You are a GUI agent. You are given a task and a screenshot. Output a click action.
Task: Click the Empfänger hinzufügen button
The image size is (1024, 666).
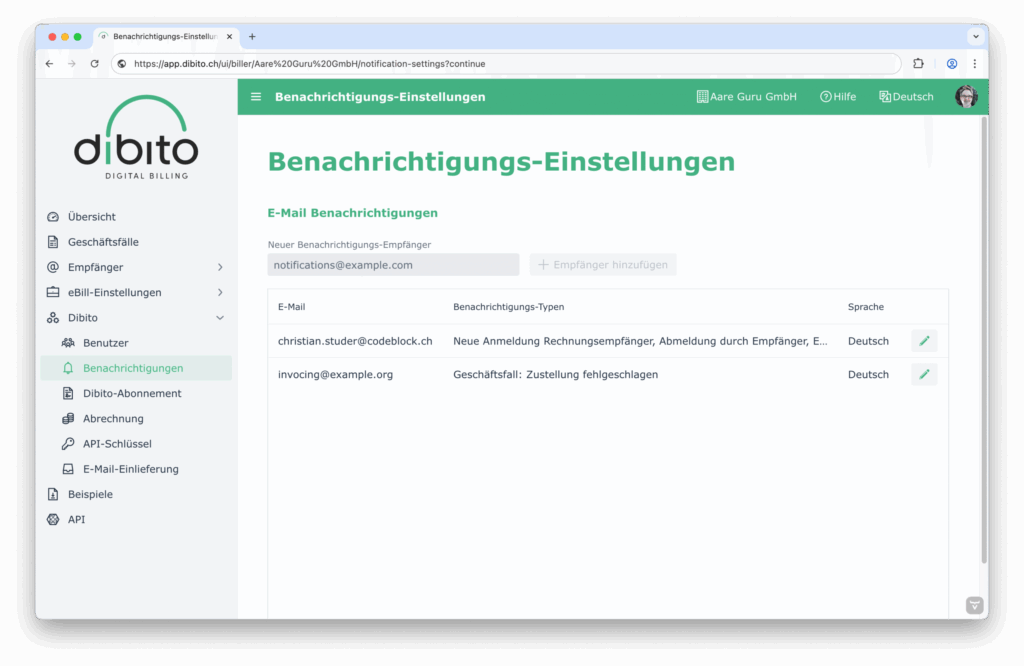[603, 265]
